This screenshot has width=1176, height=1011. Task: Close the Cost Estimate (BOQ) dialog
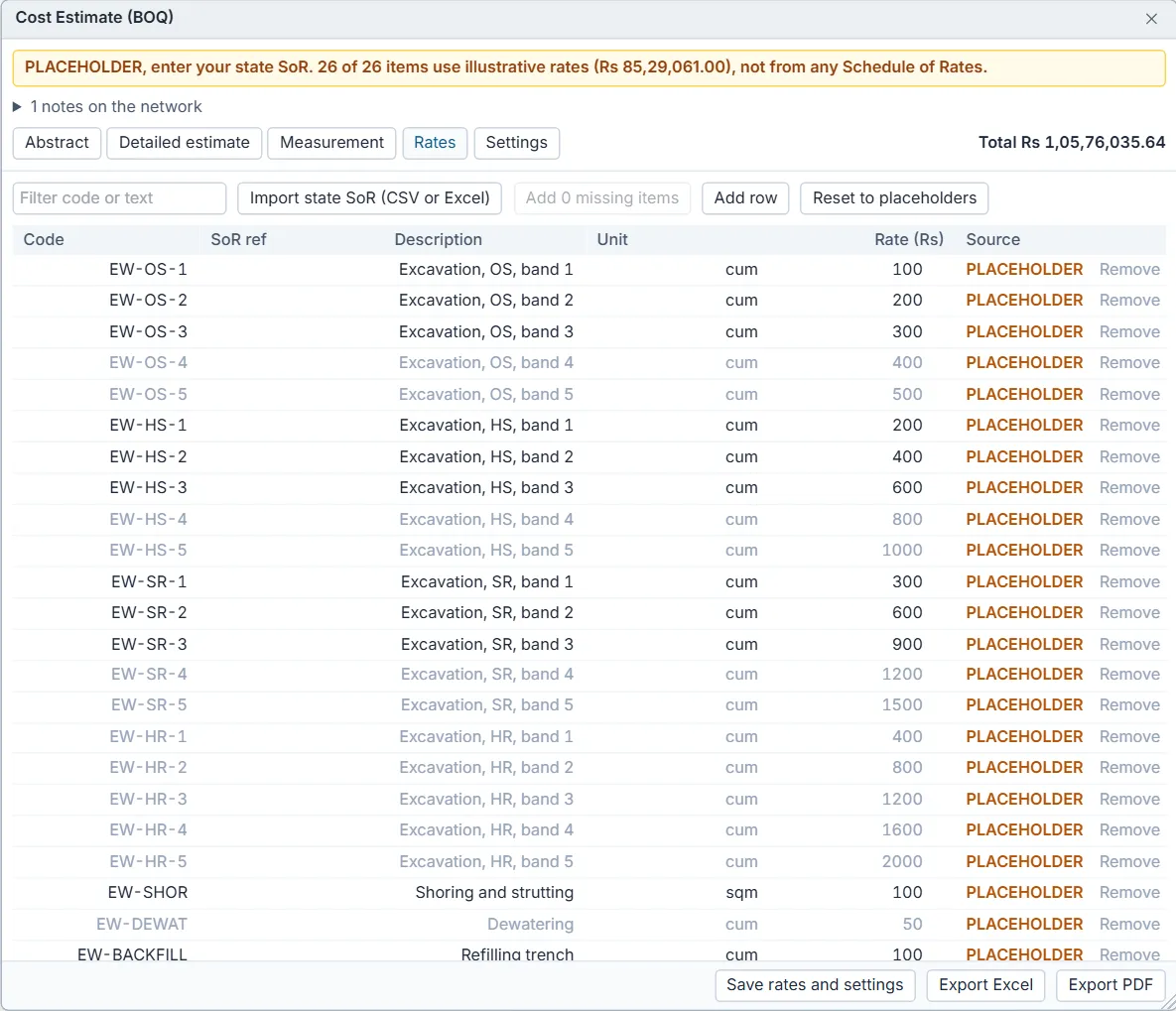(1151, 19)
